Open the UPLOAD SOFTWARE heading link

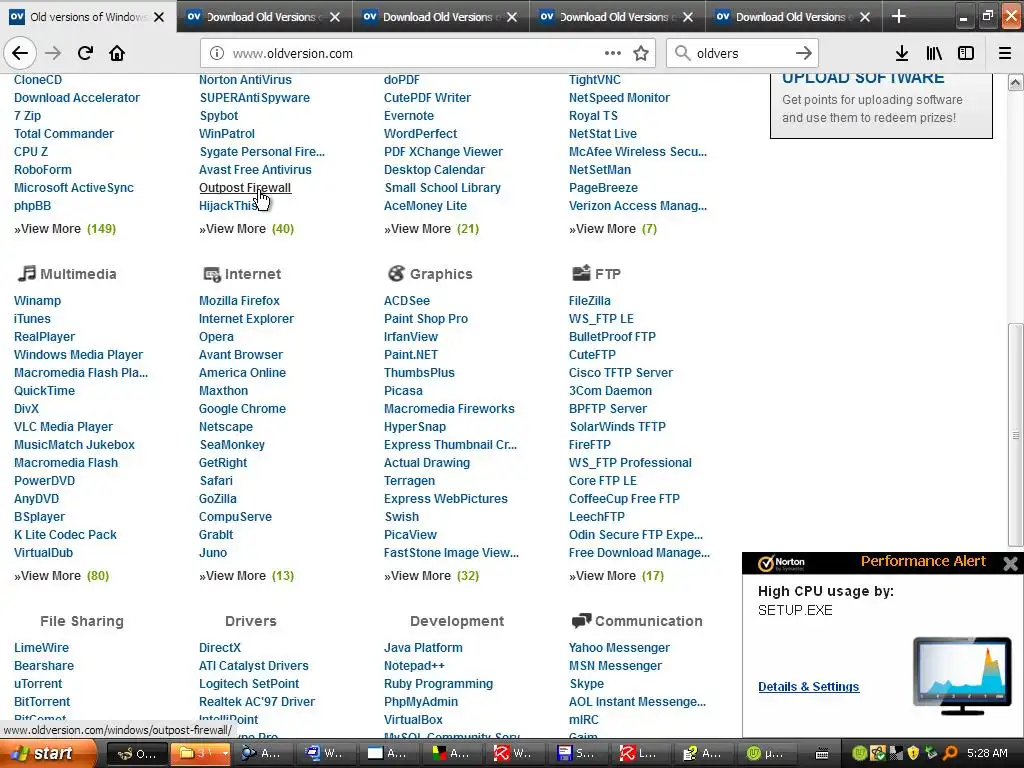point(863,78)
